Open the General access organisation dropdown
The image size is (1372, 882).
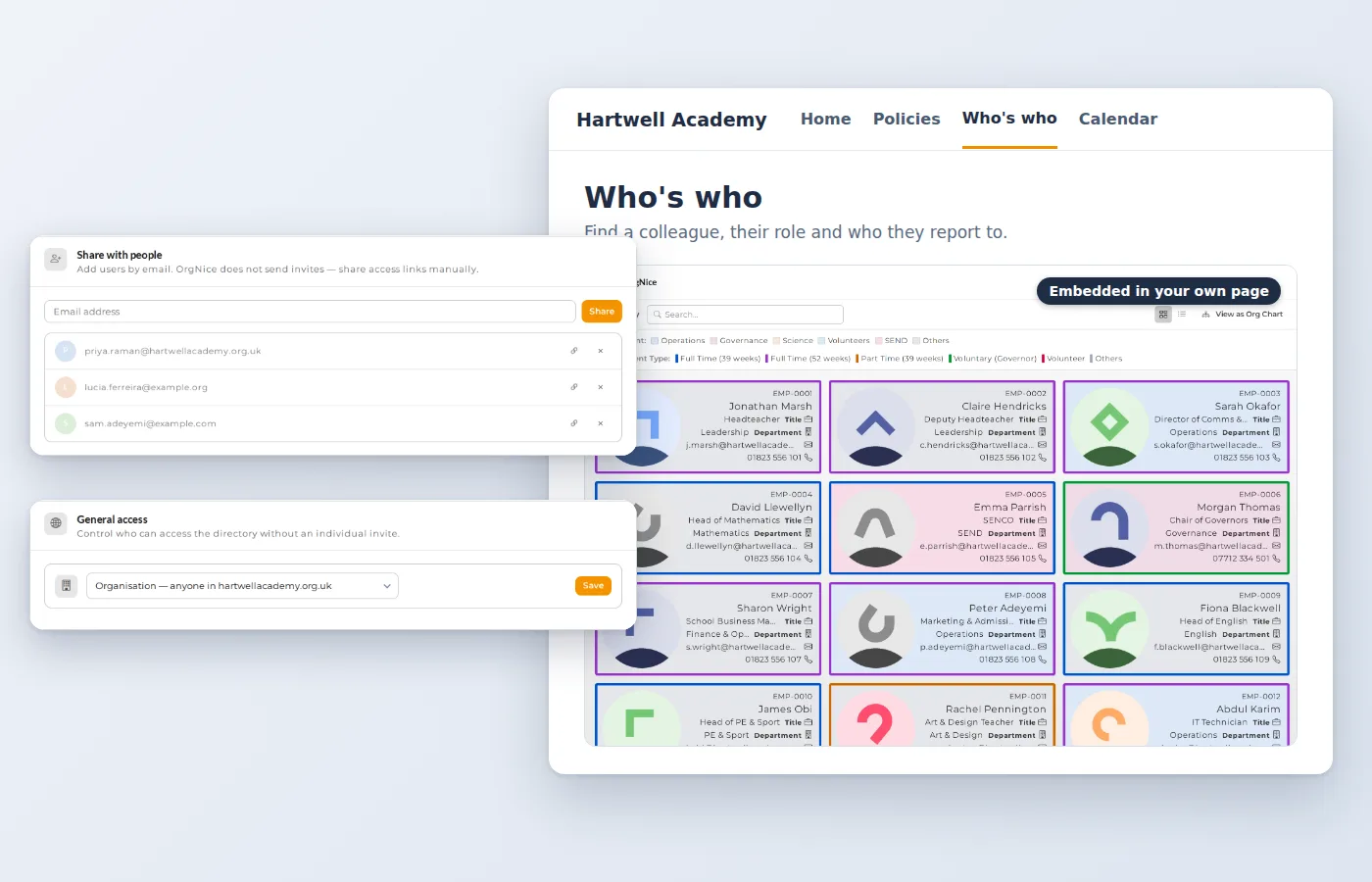[x=242, y=586]
